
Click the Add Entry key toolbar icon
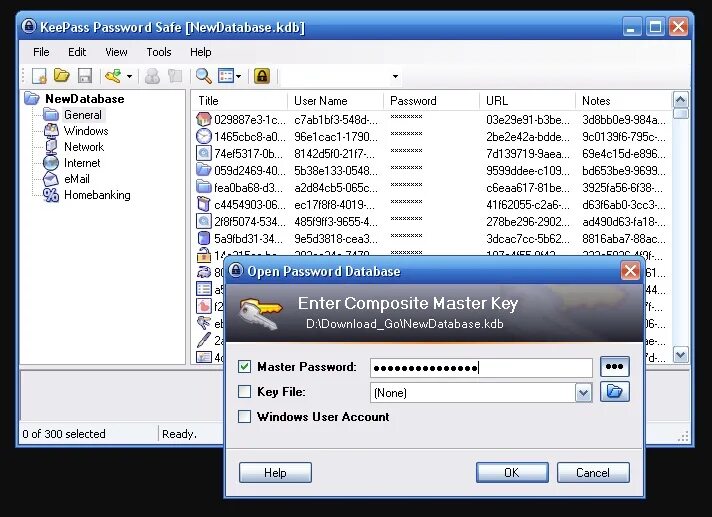tap(113, 76)
